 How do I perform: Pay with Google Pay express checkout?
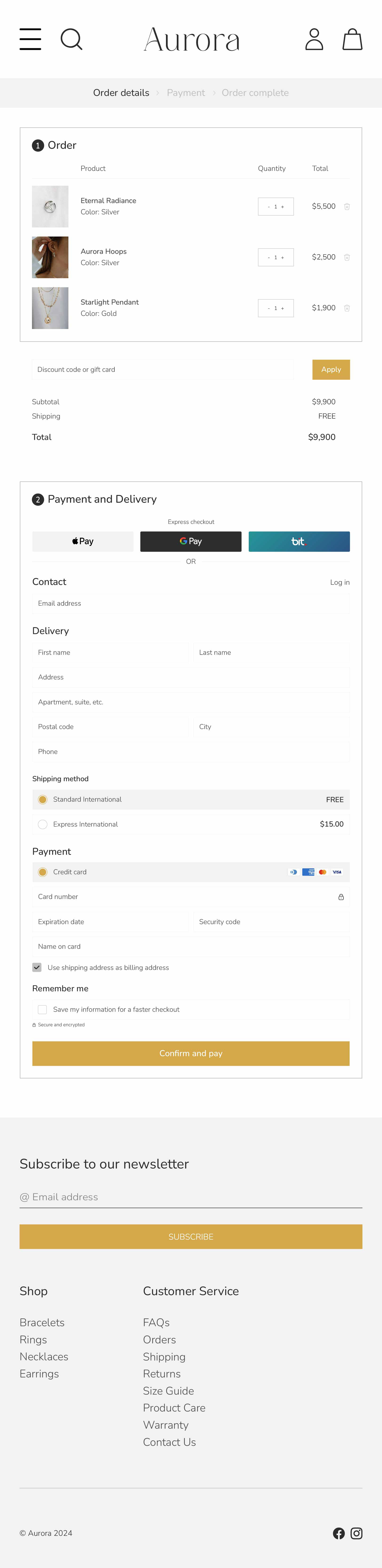tap(191, 541)
